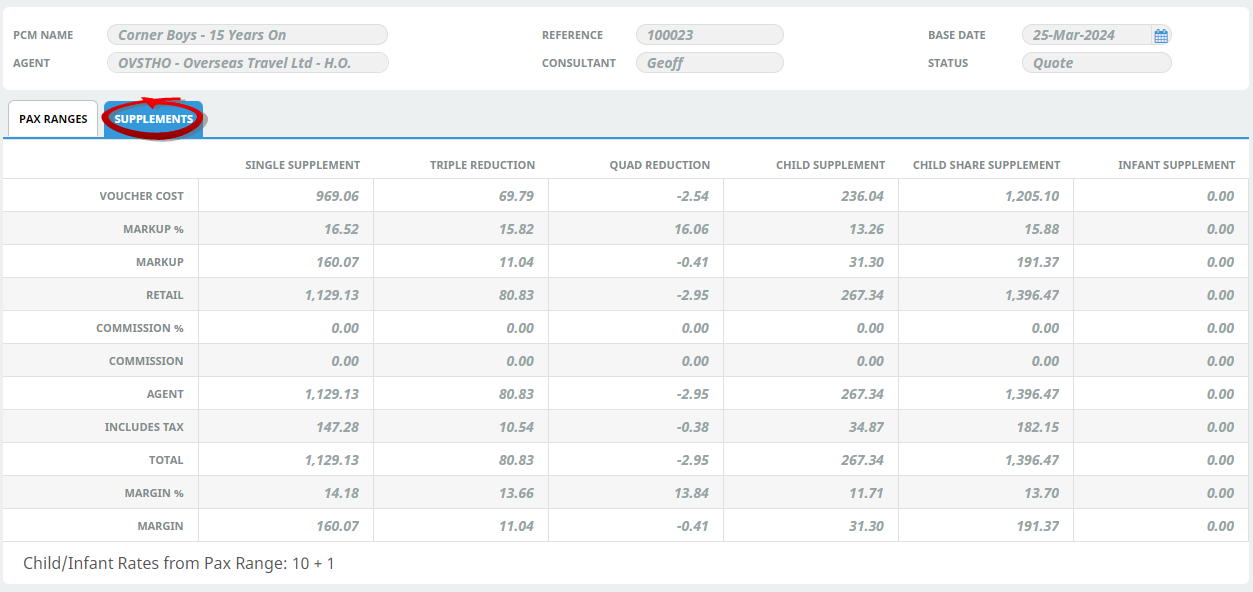Select Single Supplement voucher cost 969.06
1253x592 pixels.
pyautogui.click(x=337, y=196)
